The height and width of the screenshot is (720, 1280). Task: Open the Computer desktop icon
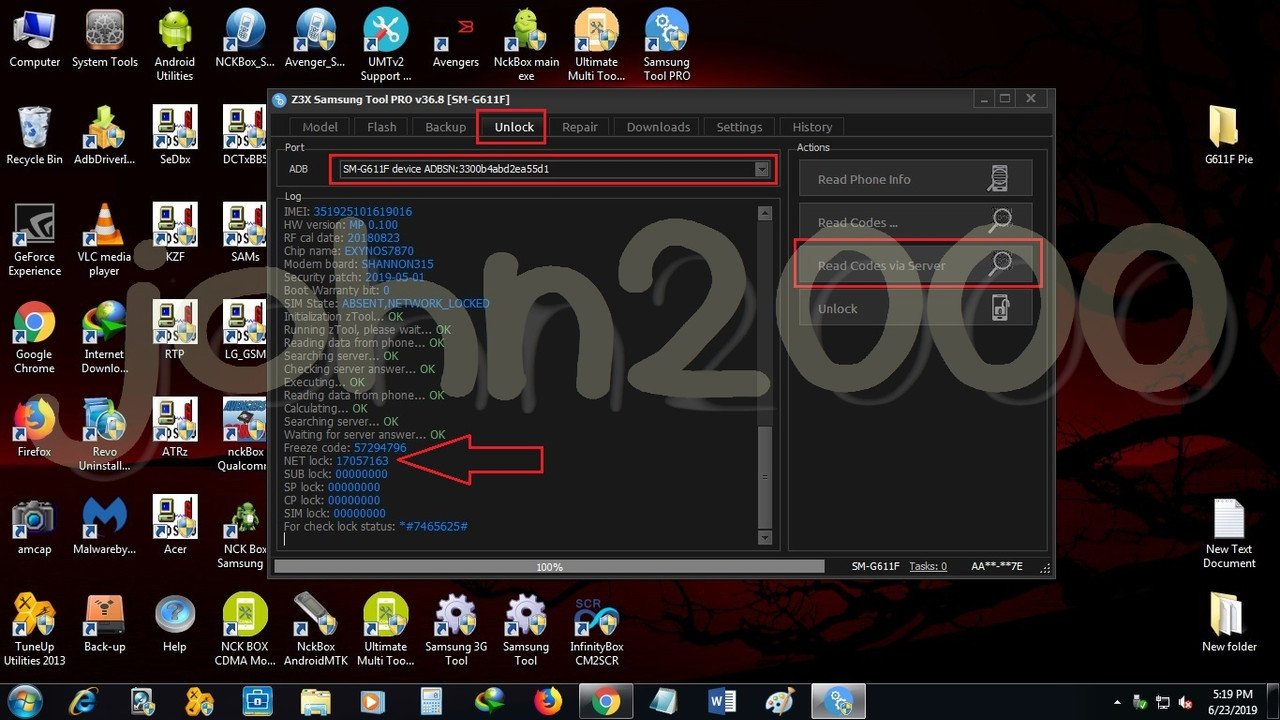click(35, 39)
